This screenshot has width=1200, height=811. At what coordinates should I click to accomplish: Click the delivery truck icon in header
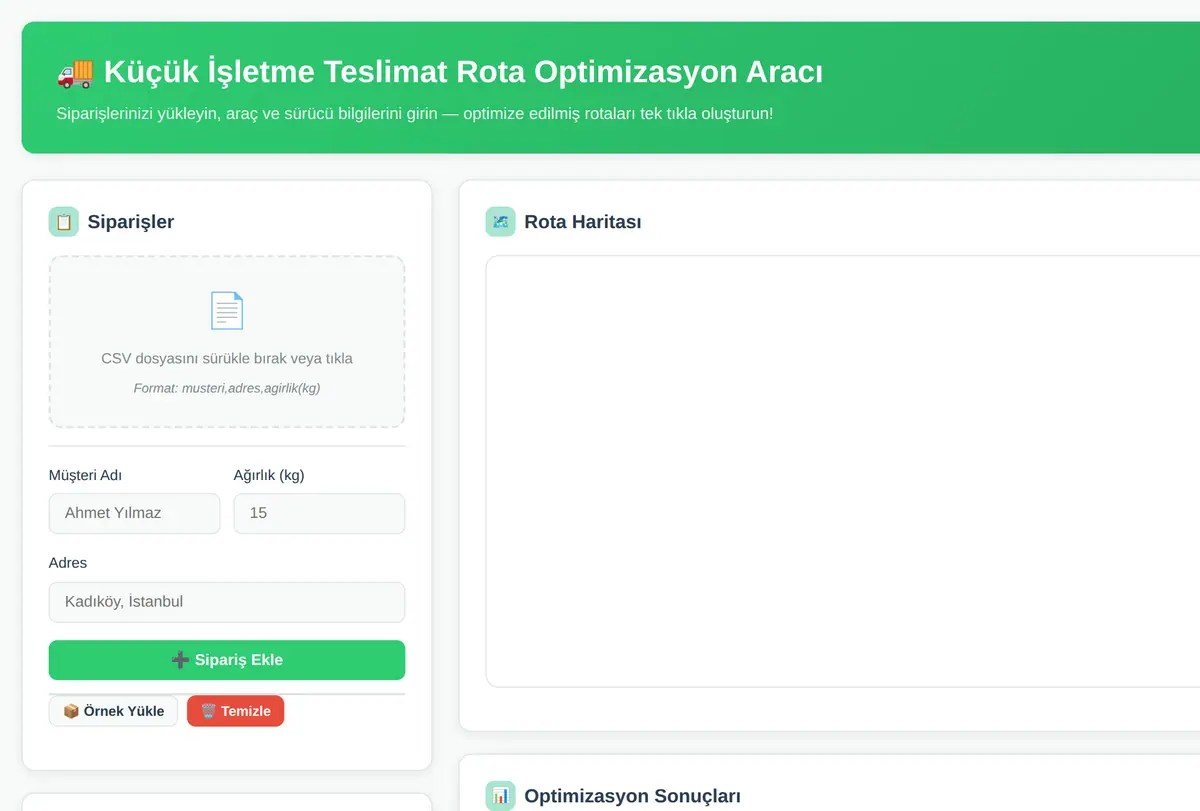click(x=75, y=72)
